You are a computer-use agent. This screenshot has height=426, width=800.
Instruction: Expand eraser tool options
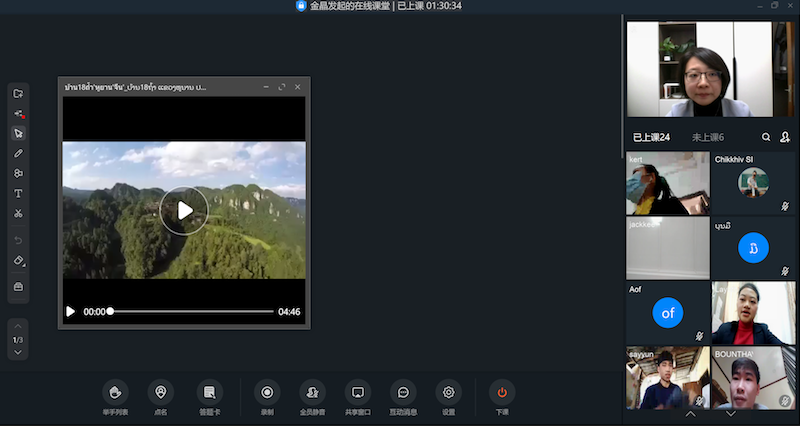[x=19, y=261]
